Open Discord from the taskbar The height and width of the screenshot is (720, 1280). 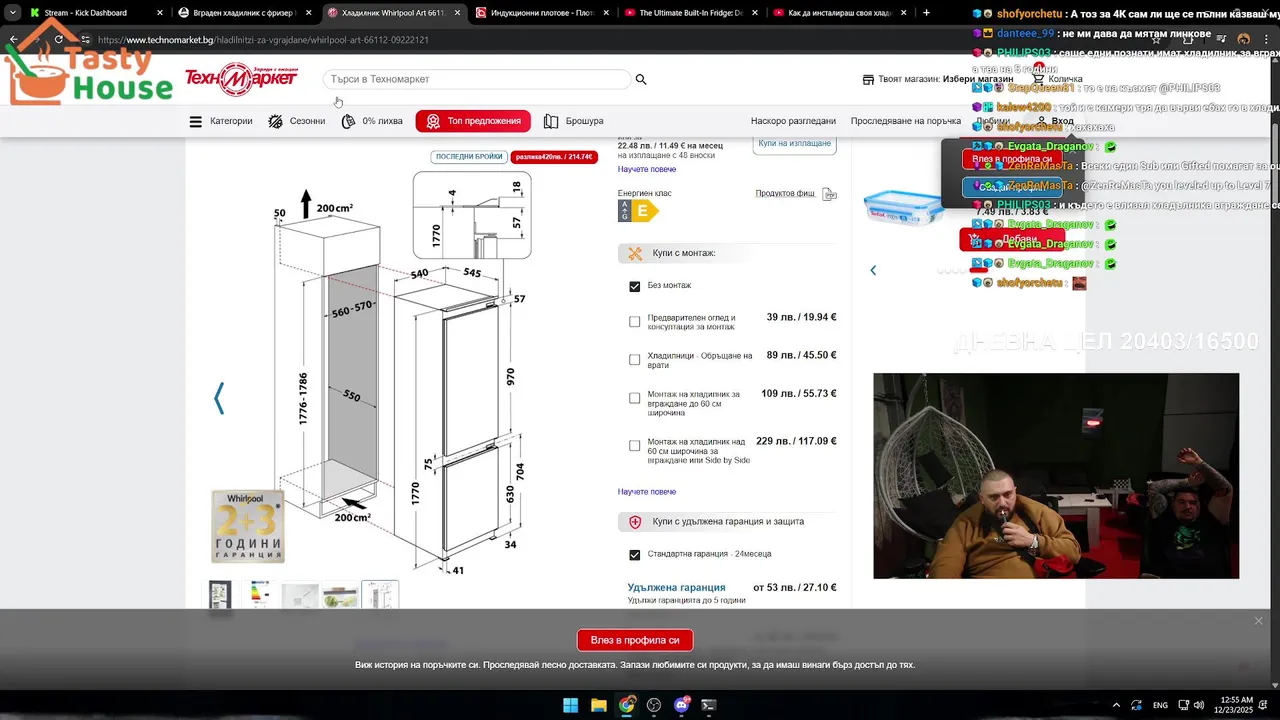click(682, 705)
